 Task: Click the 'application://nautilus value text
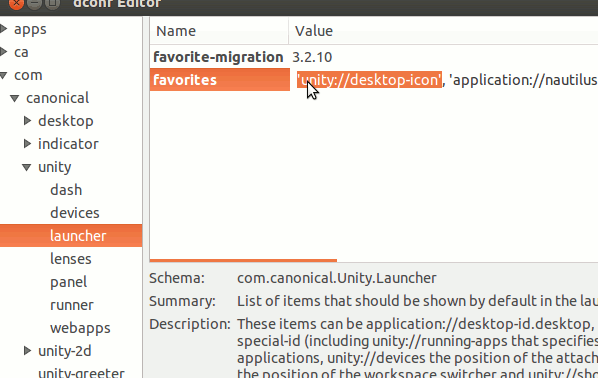tap(523, 80)
